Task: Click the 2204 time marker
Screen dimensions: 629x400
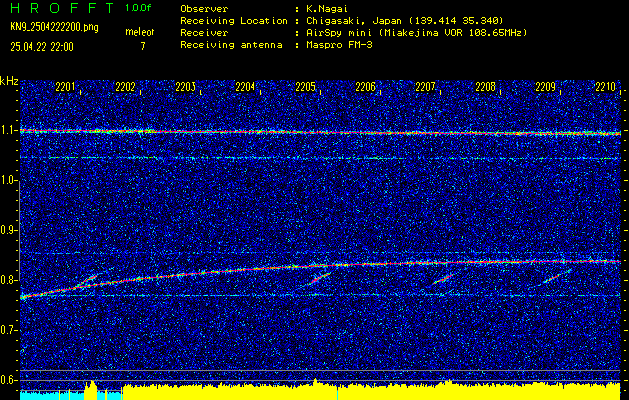Action: click(245, 87)
